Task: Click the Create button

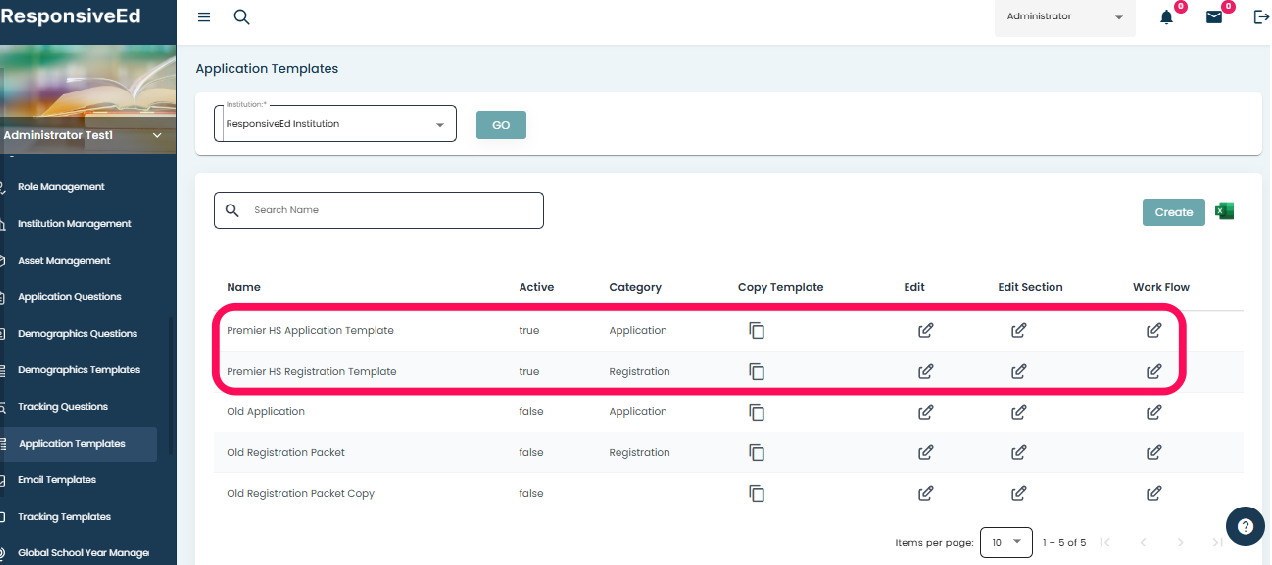Action: pos(1173,212)
